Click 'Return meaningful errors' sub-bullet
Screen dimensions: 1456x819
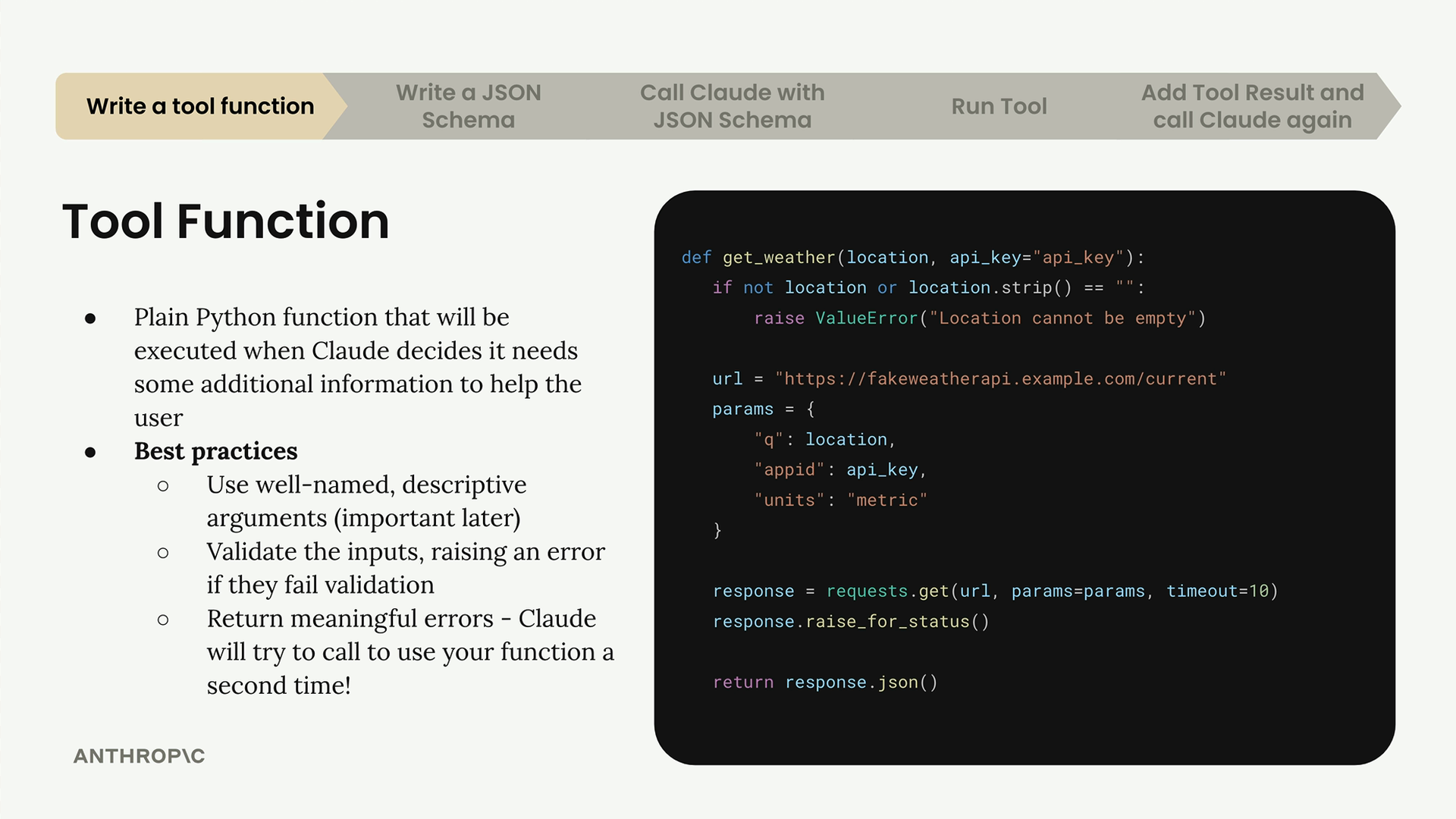click(x=410, y=651)
